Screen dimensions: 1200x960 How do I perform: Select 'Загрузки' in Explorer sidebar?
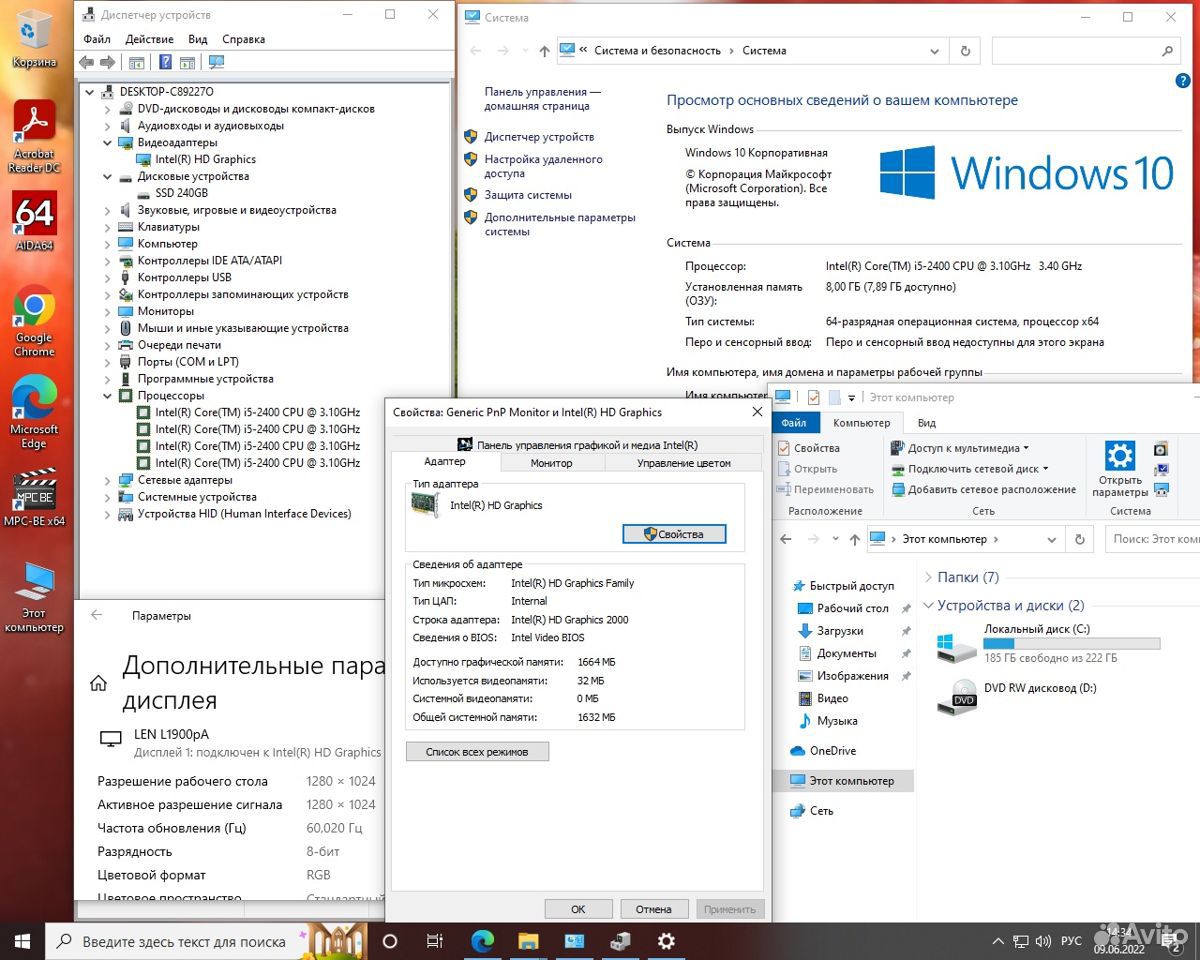pyautogui.click(x=839, y=631)
